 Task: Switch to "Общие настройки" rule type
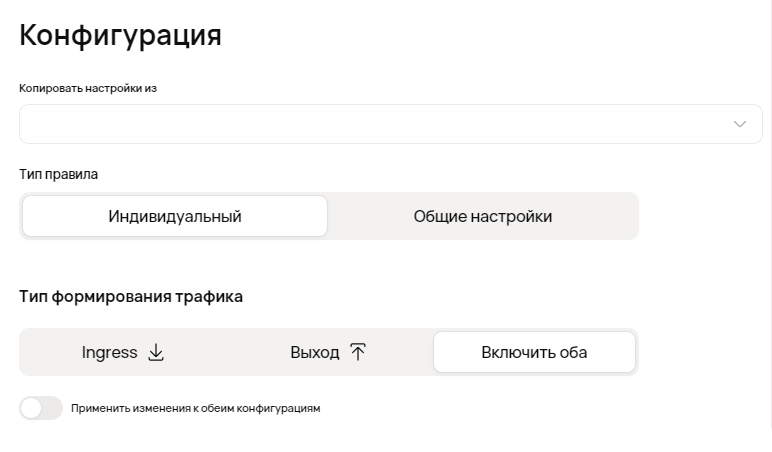[482, 216]
